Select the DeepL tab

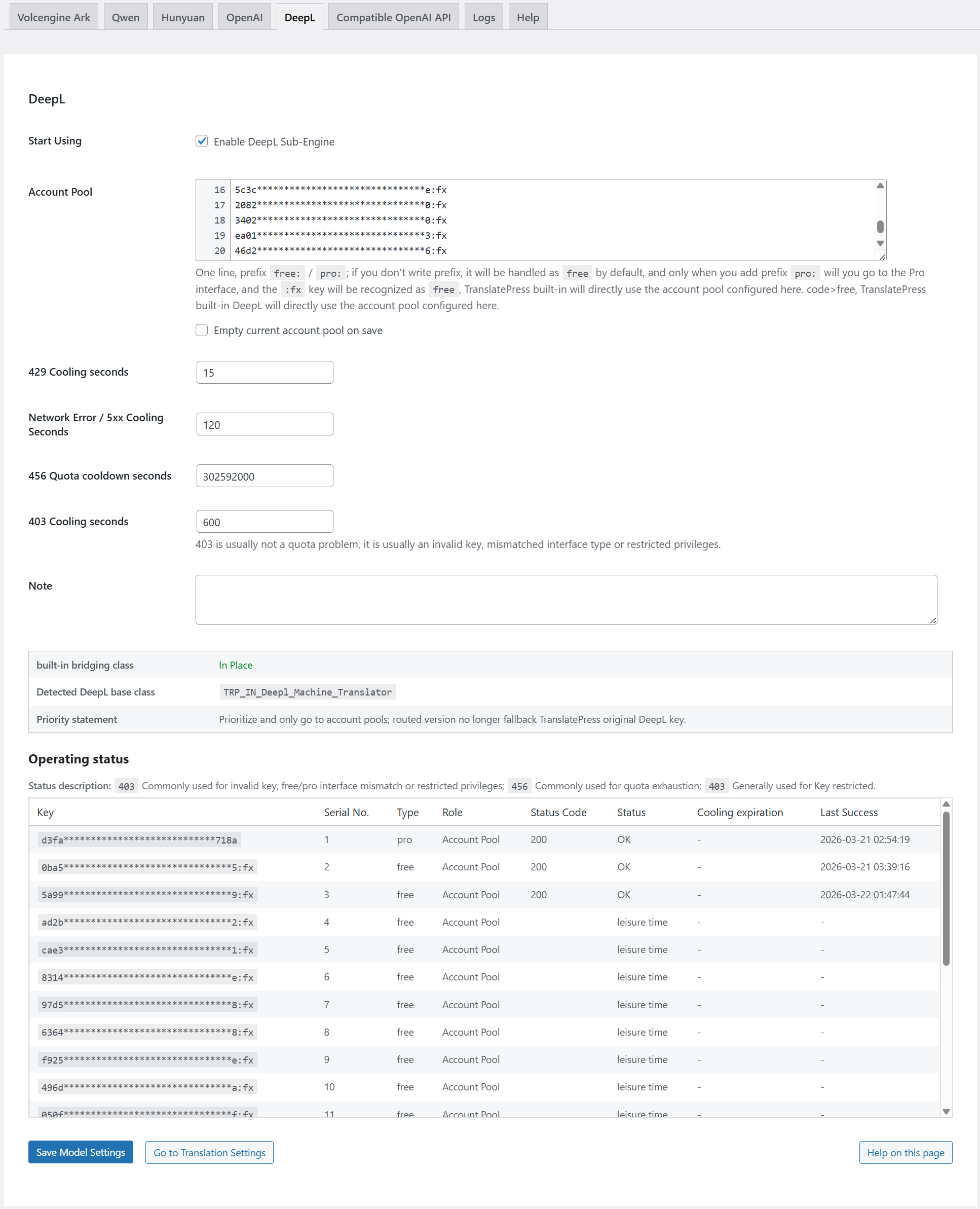300,17
